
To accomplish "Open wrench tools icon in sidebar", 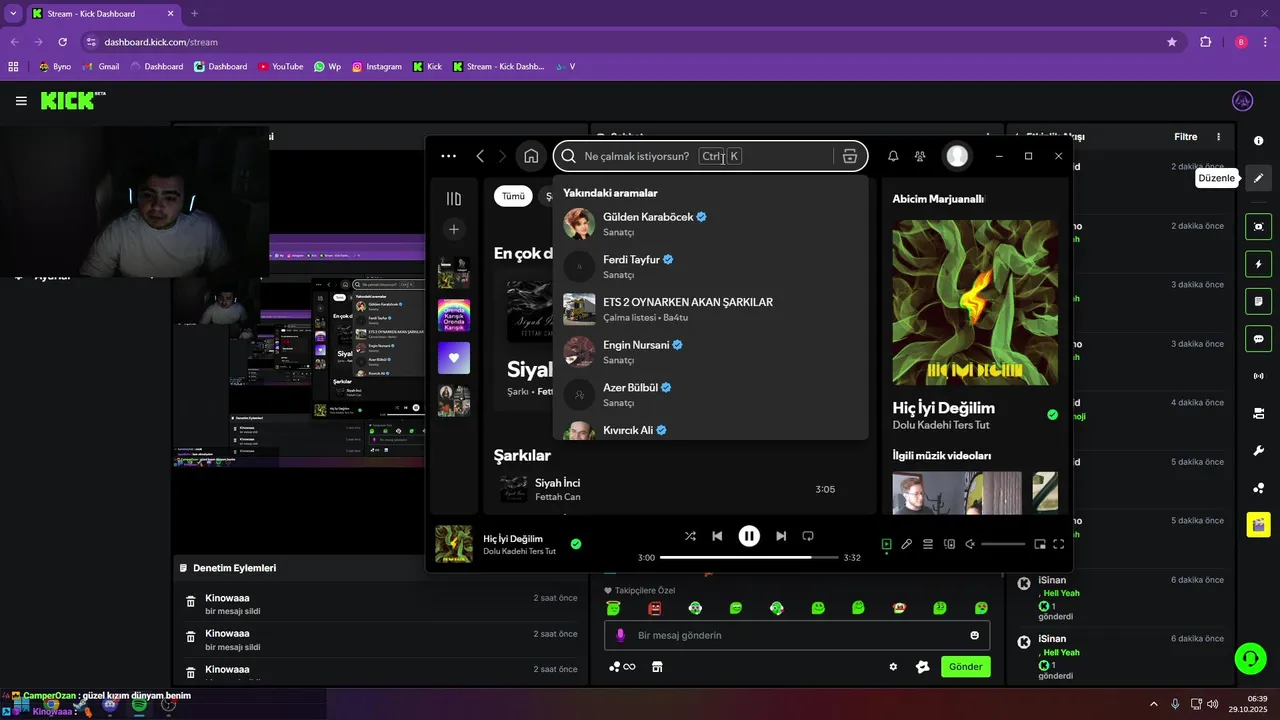I will coord(1259,450).
